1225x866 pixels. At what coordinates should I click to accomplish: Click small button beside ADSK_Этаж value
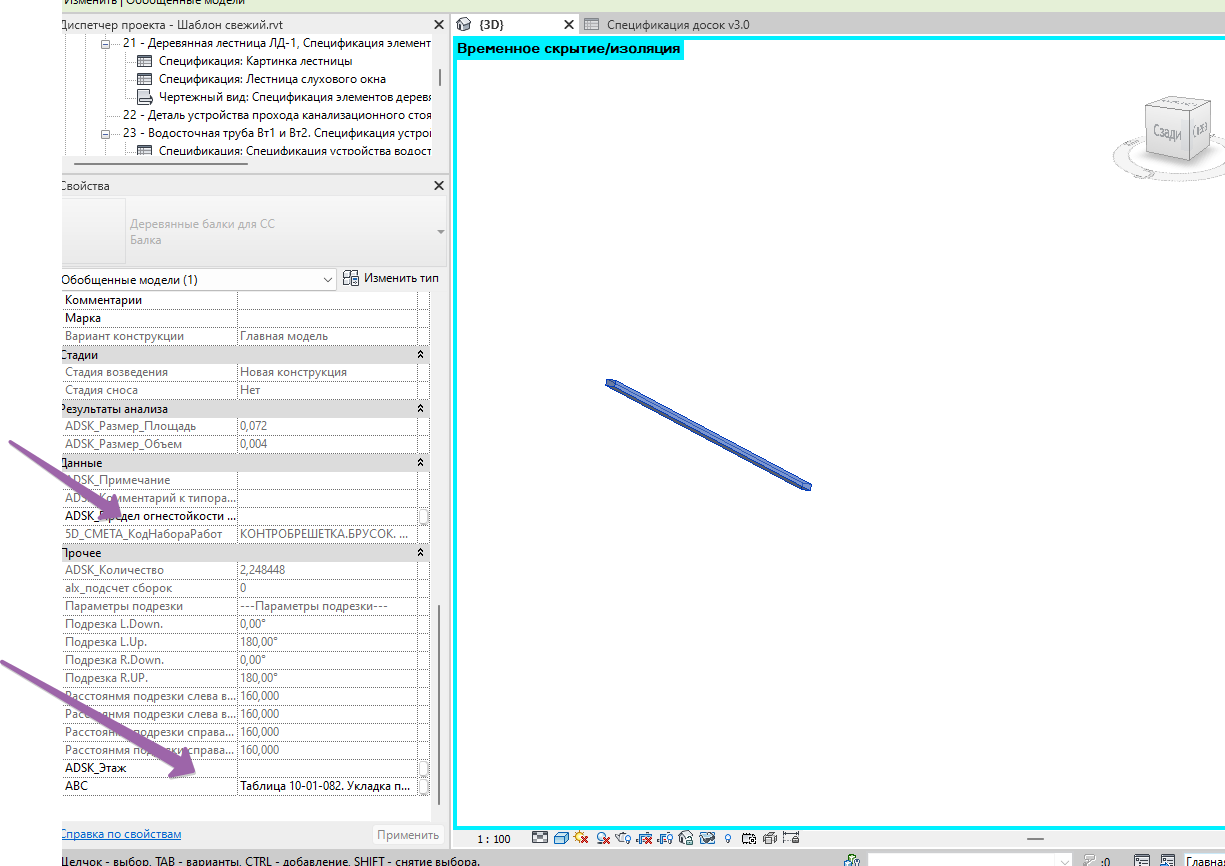click(x=423, y=768)
